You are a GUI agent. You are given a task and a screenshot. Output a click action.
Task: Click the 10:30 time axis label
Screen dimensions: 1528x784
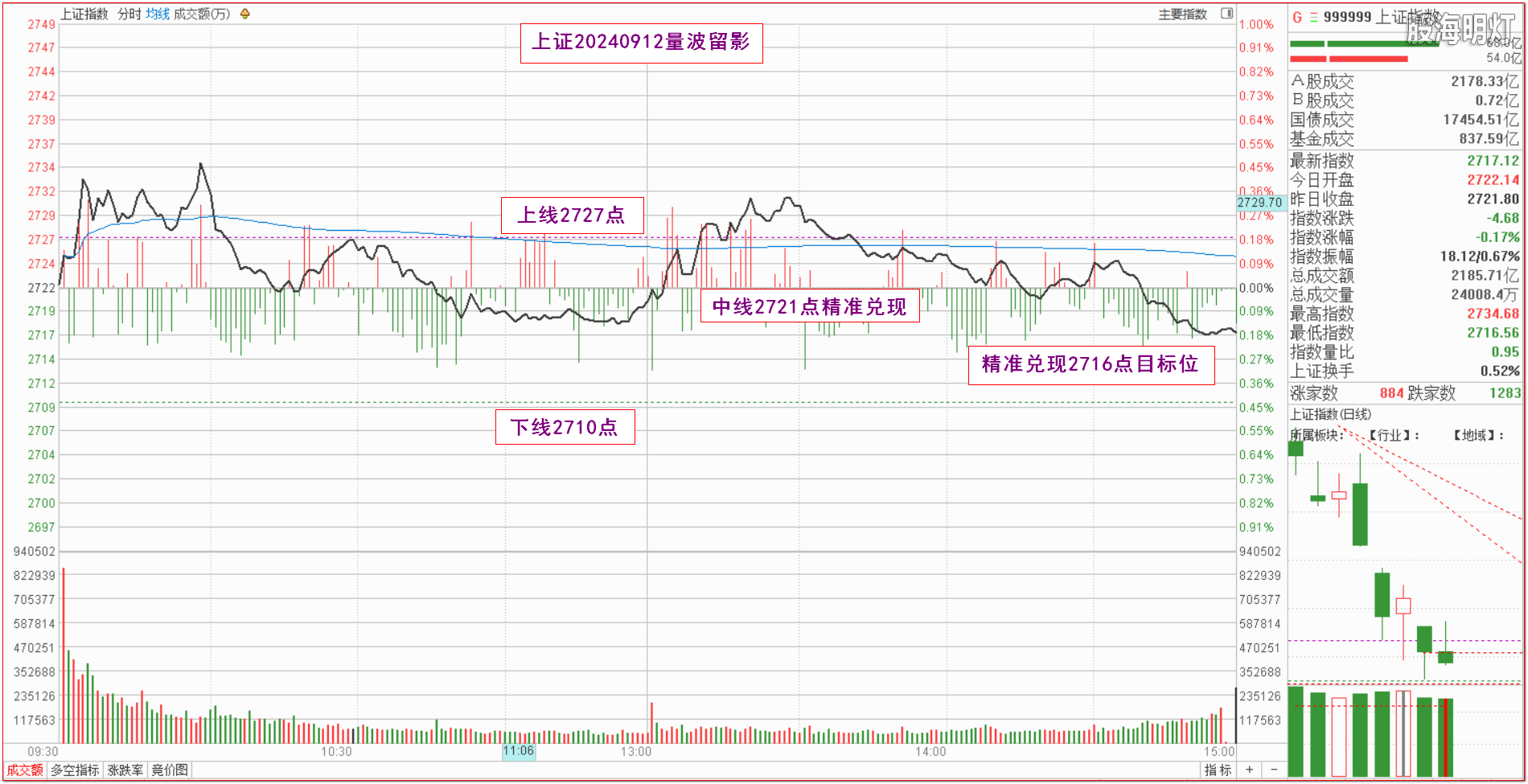pos(336,751)
